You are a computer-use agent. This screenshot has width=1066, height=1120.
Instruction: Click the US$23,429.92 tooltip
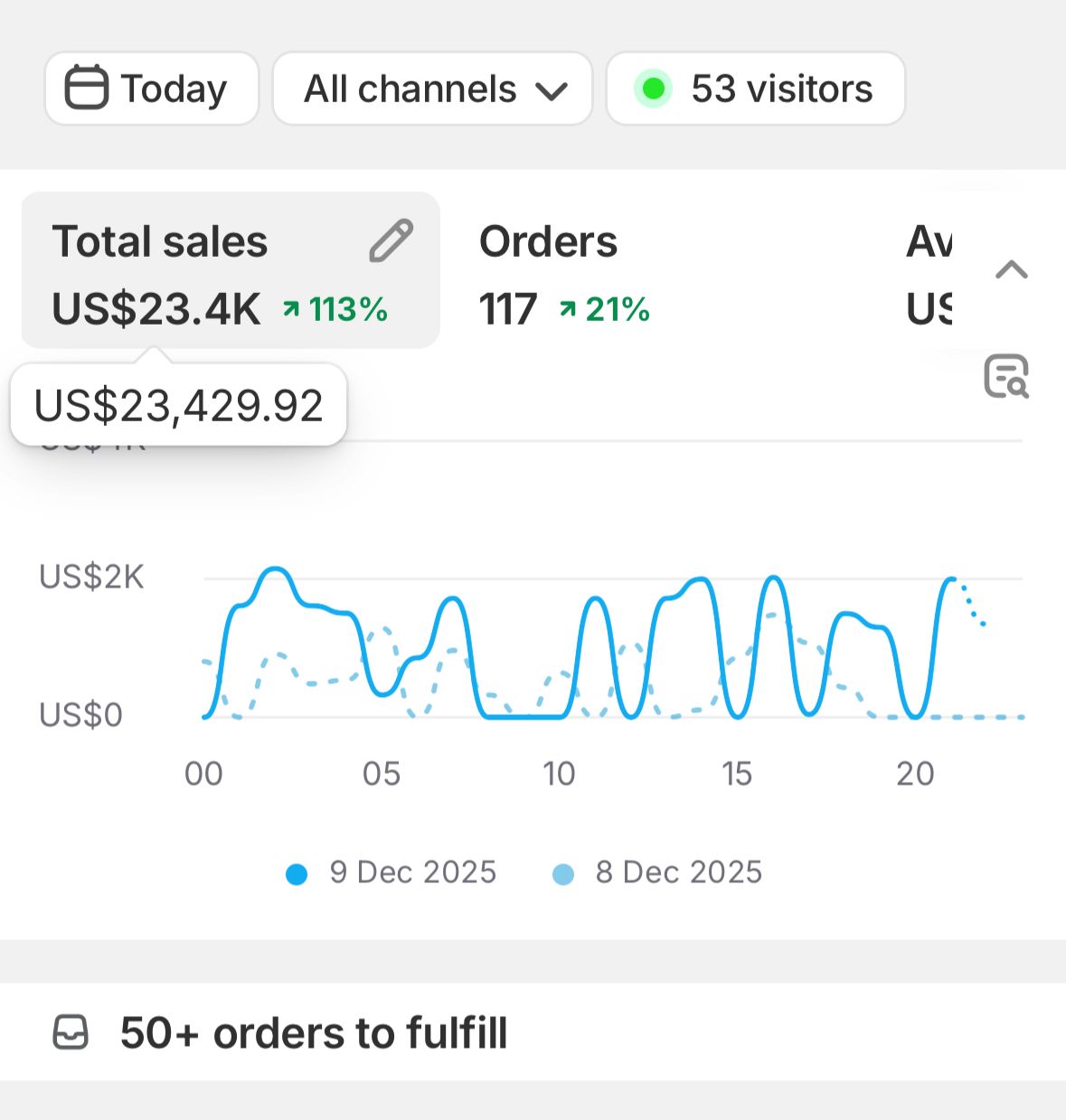(178, 405)
